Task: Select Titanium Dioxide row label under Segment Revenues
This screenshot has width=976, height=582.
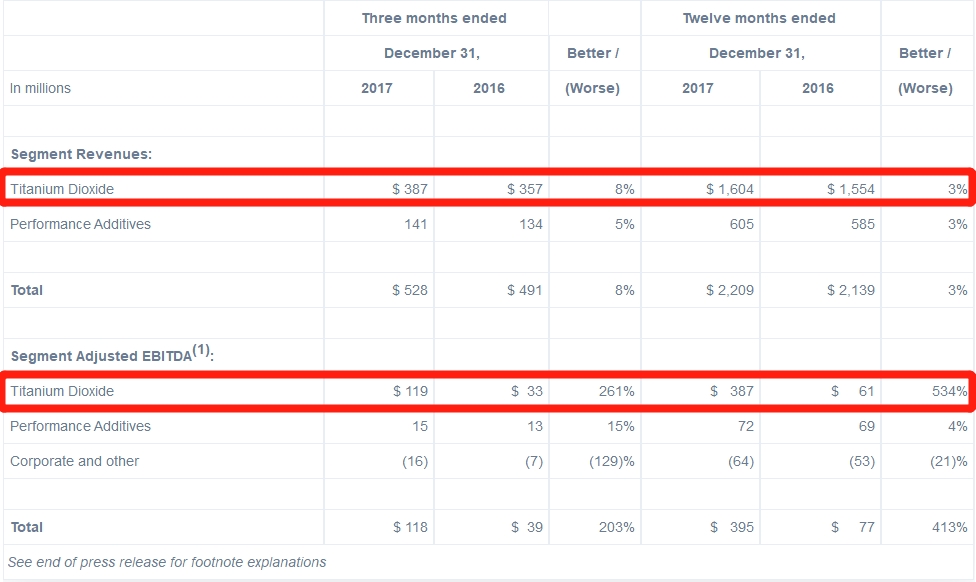Action: click(x=62, y=189)
